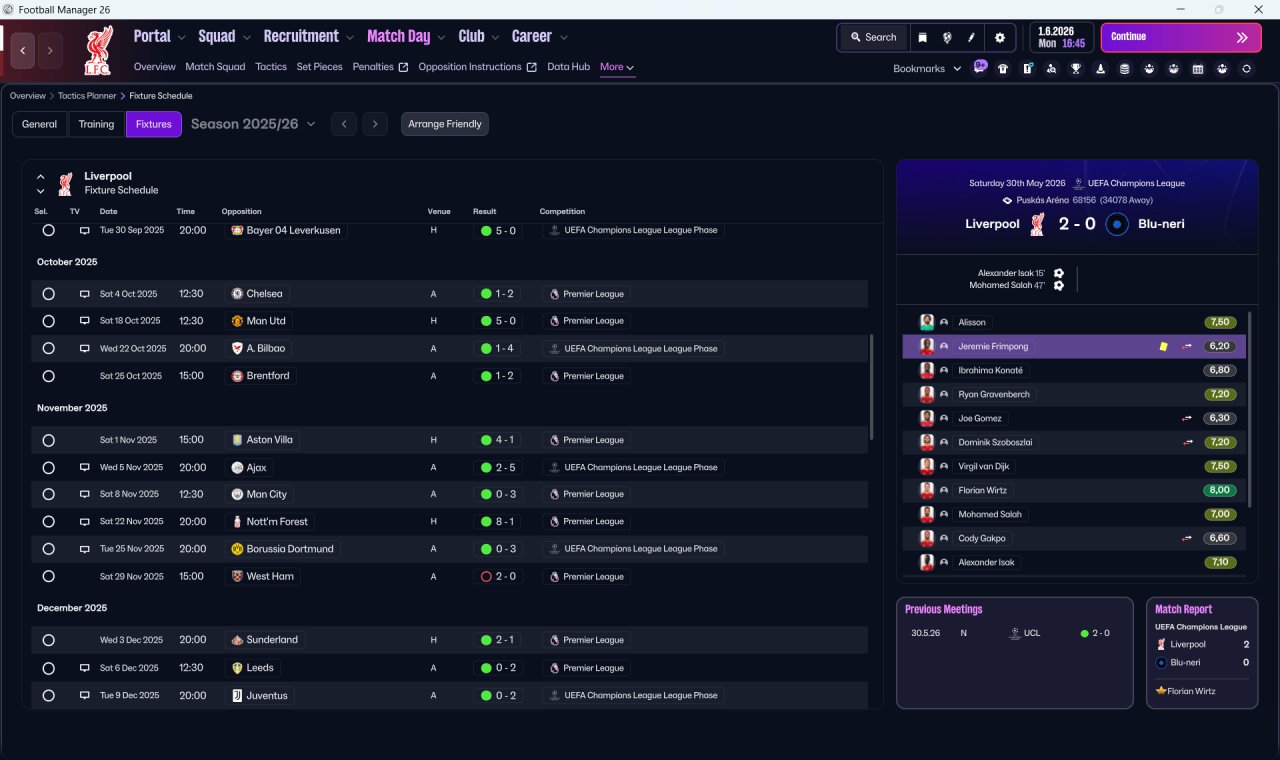
Task: Select the Chelsea fixture radio button
Action: tap(48, 294)
